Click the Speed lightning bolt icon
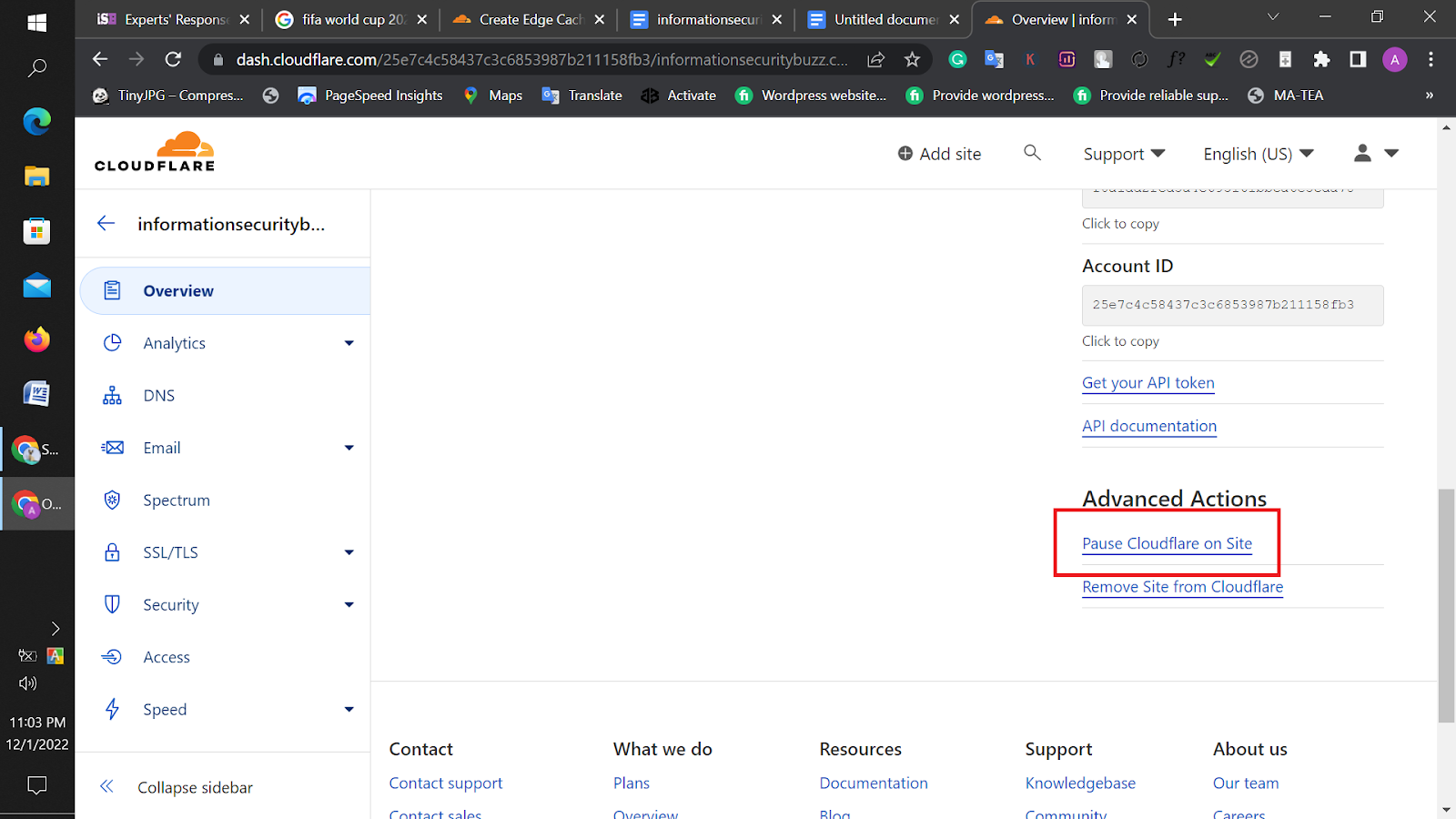 pos(112,709)
